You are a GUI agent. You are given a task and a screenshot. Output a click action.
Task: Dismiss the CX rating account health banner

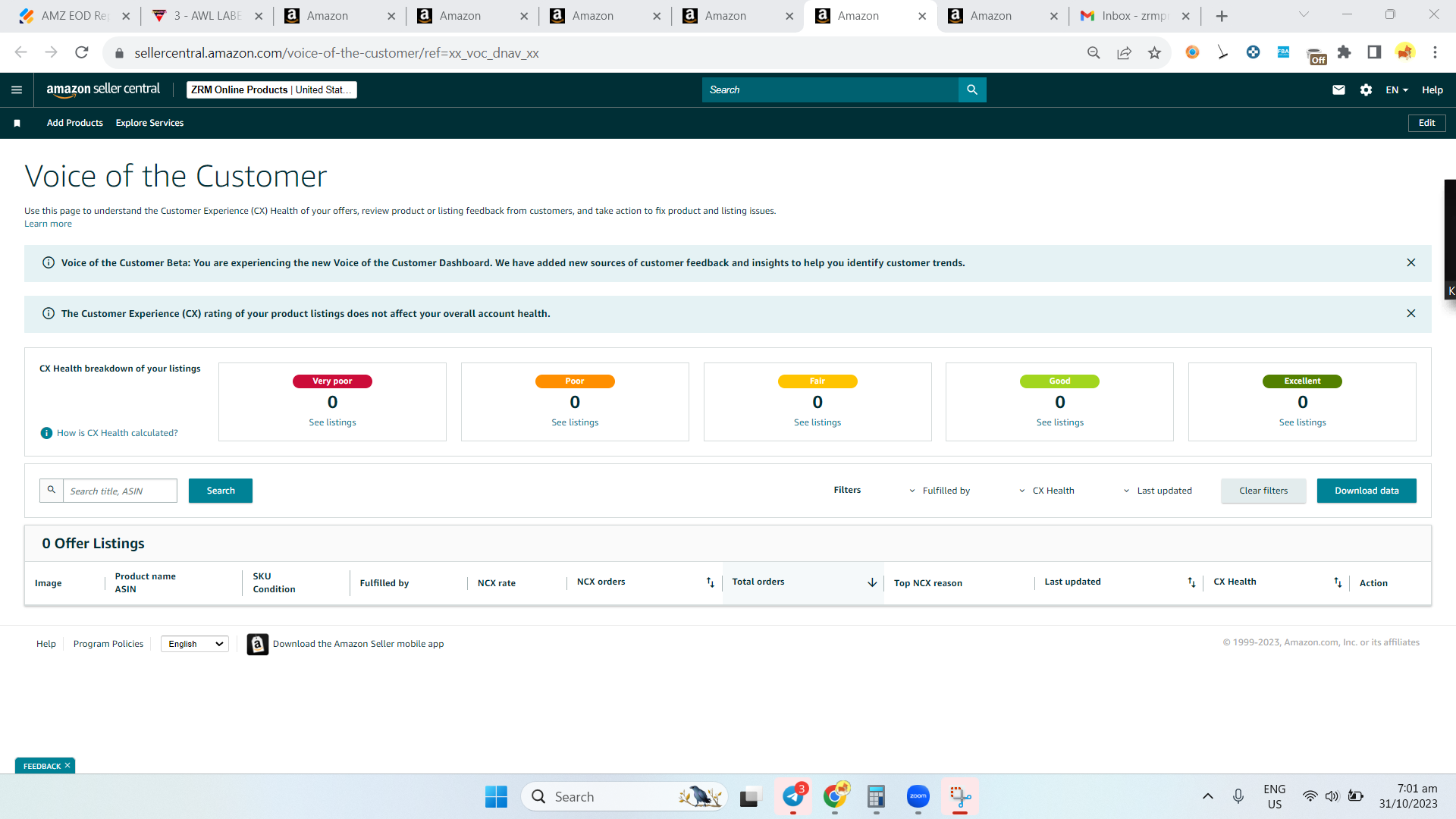(1411, 313)
